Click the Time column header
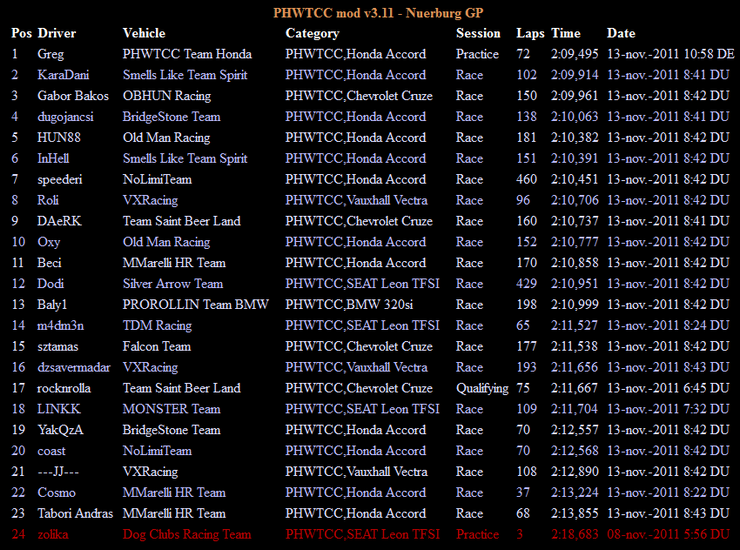The width and height of the screenshot is (740, 550). (x=566, y=33)
